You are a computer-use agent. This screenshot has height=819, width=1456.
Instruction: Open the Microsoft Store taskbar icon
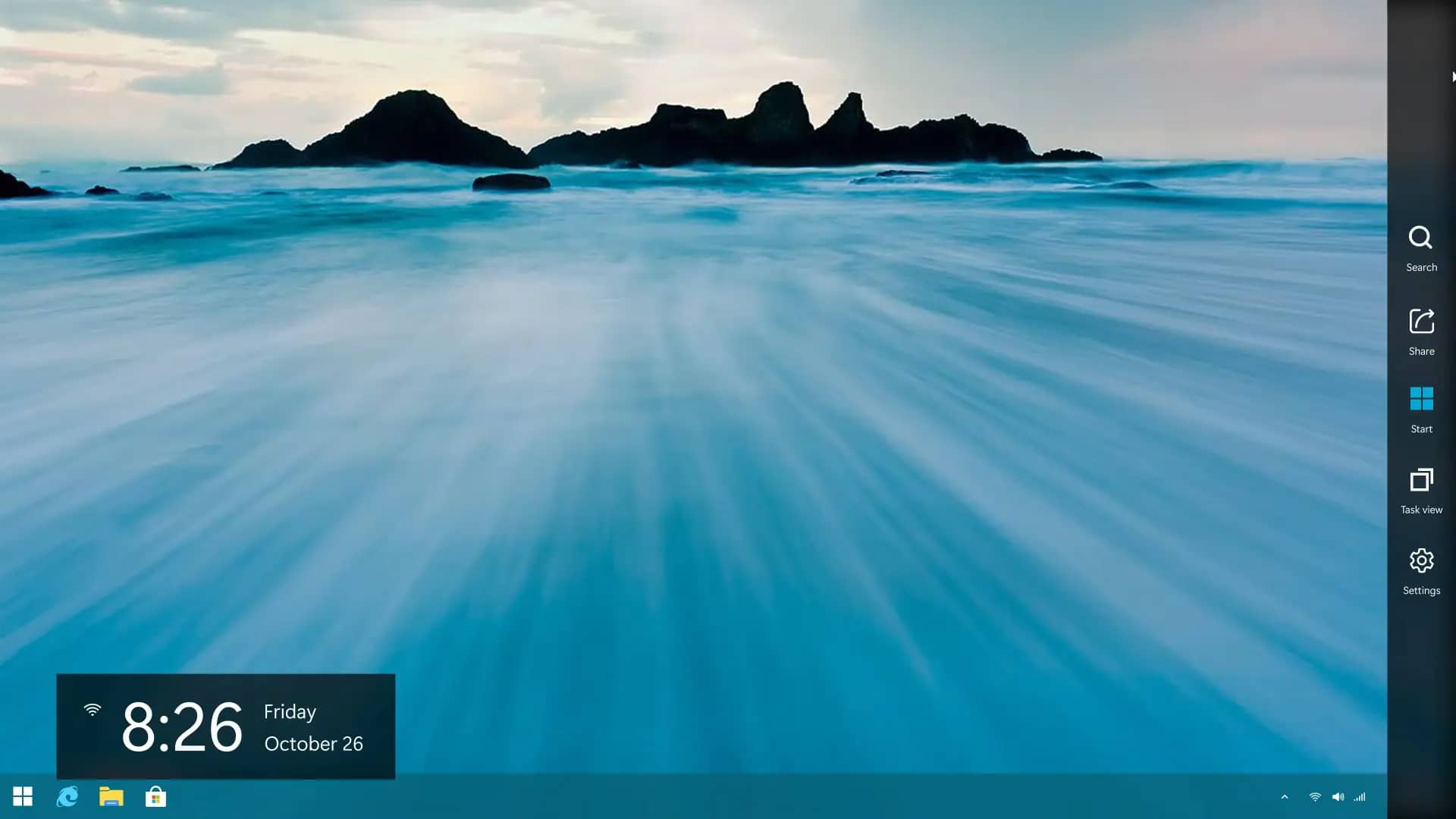click(x=155, y=796)
